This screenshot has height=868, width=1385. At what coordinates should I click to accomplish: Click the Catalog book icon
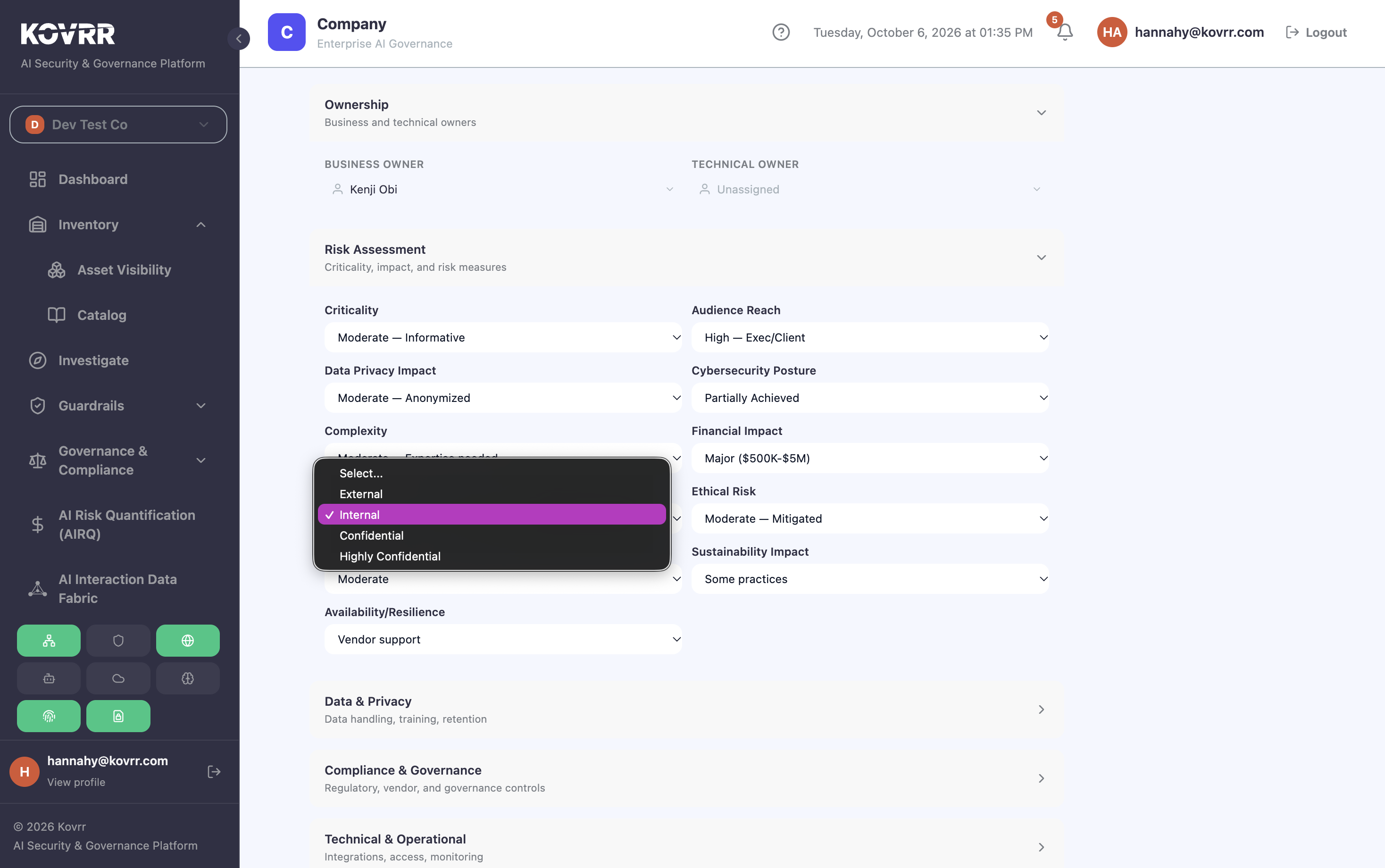tap(57, 315)
